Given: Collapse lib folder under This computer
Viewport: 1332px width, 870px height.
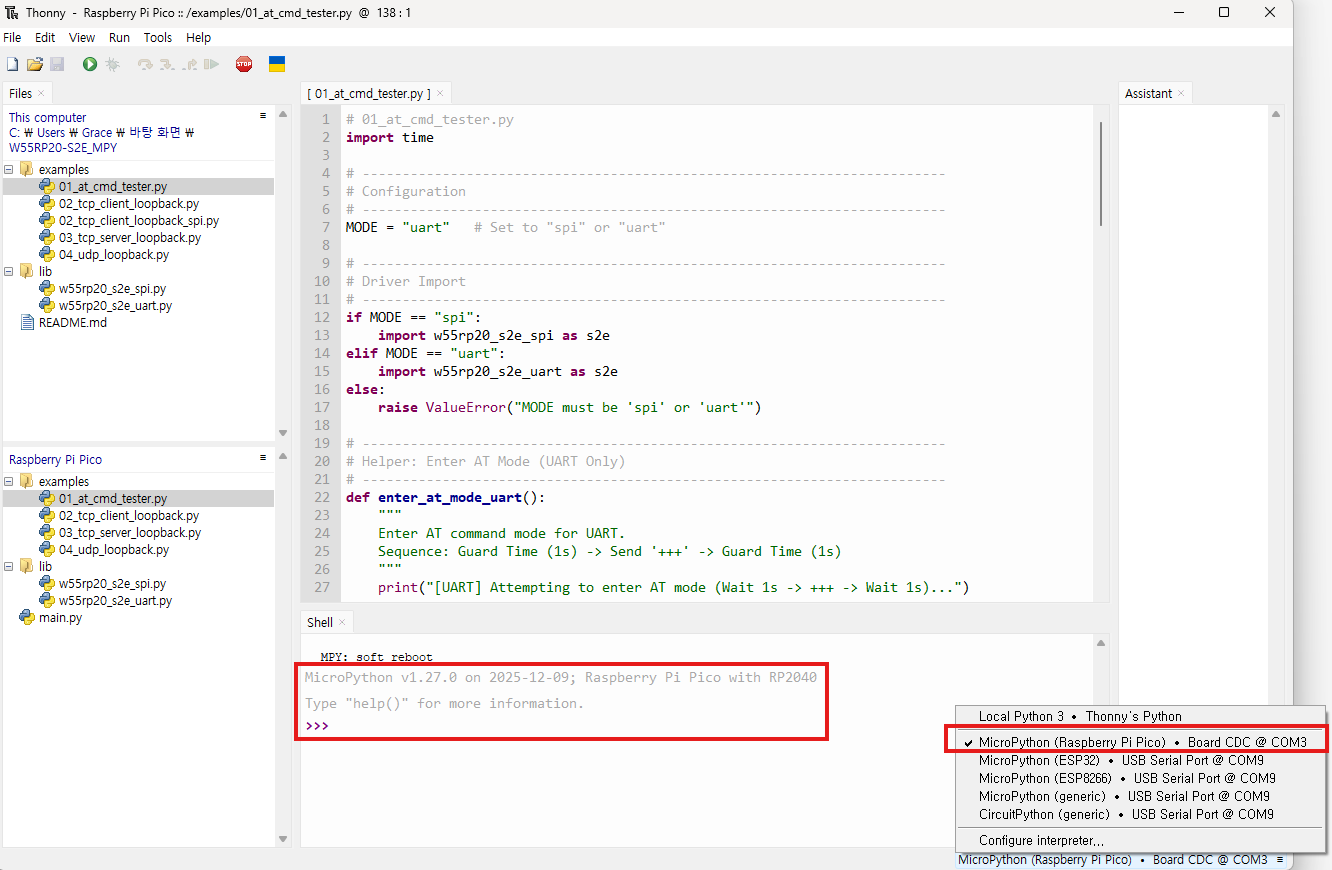Looking at the screenshot, I should 9,271.
